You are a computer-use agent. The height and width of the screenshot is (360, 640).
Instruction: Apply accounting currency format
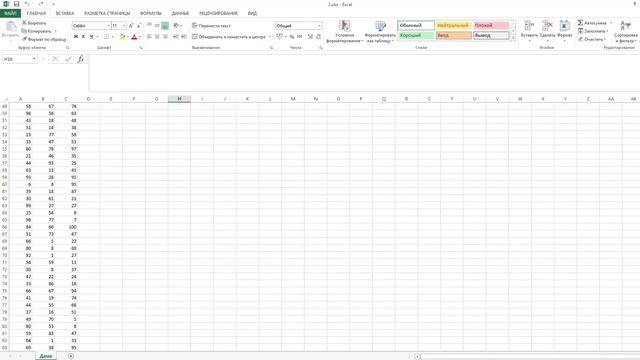tap(280, 37)
